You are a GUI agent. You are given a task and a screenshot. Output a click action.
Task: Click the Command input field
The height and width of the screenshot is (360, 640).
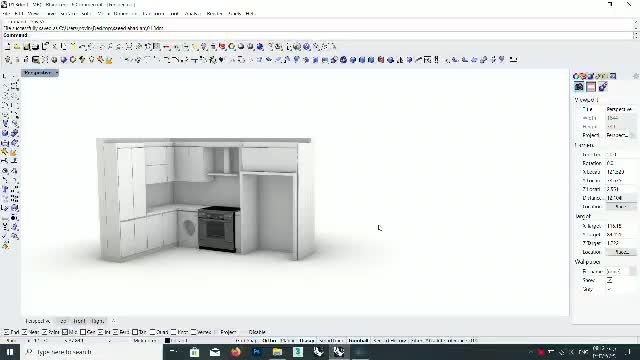pos(318,36)
